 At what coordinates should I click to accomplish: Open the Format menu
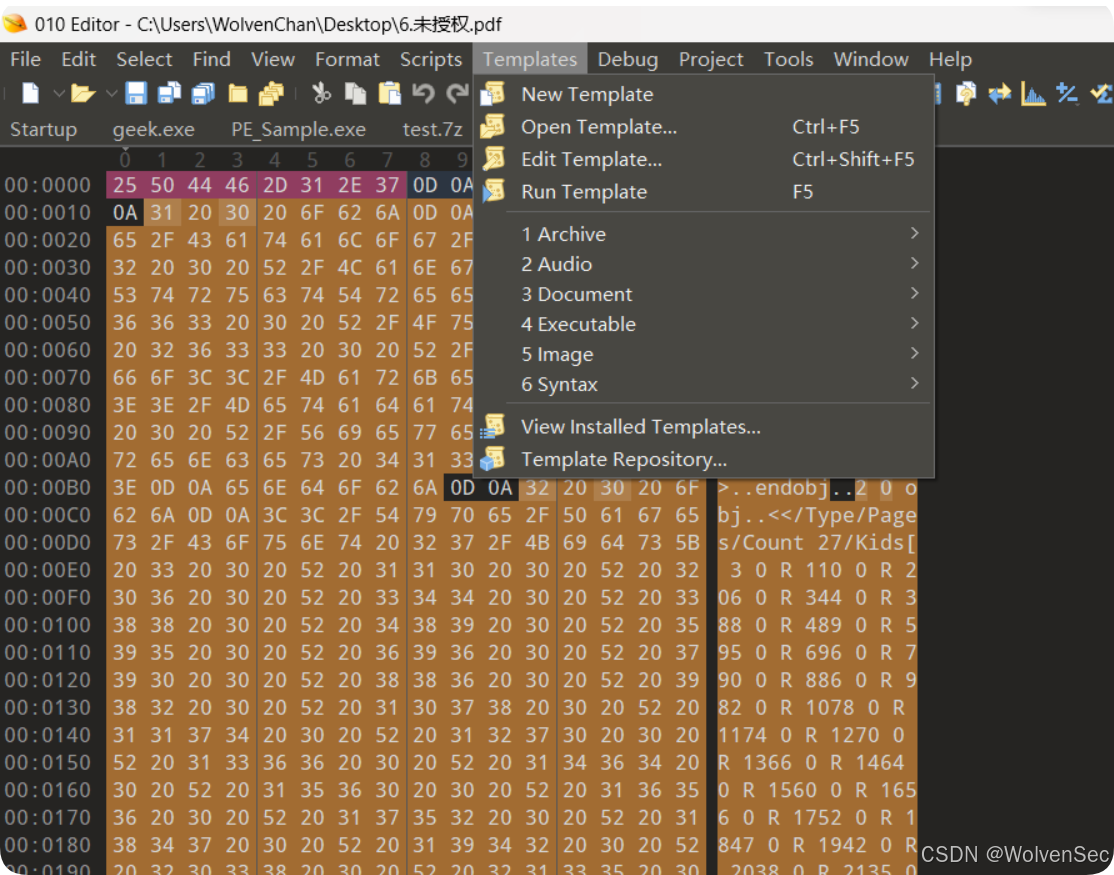(347, 59)
